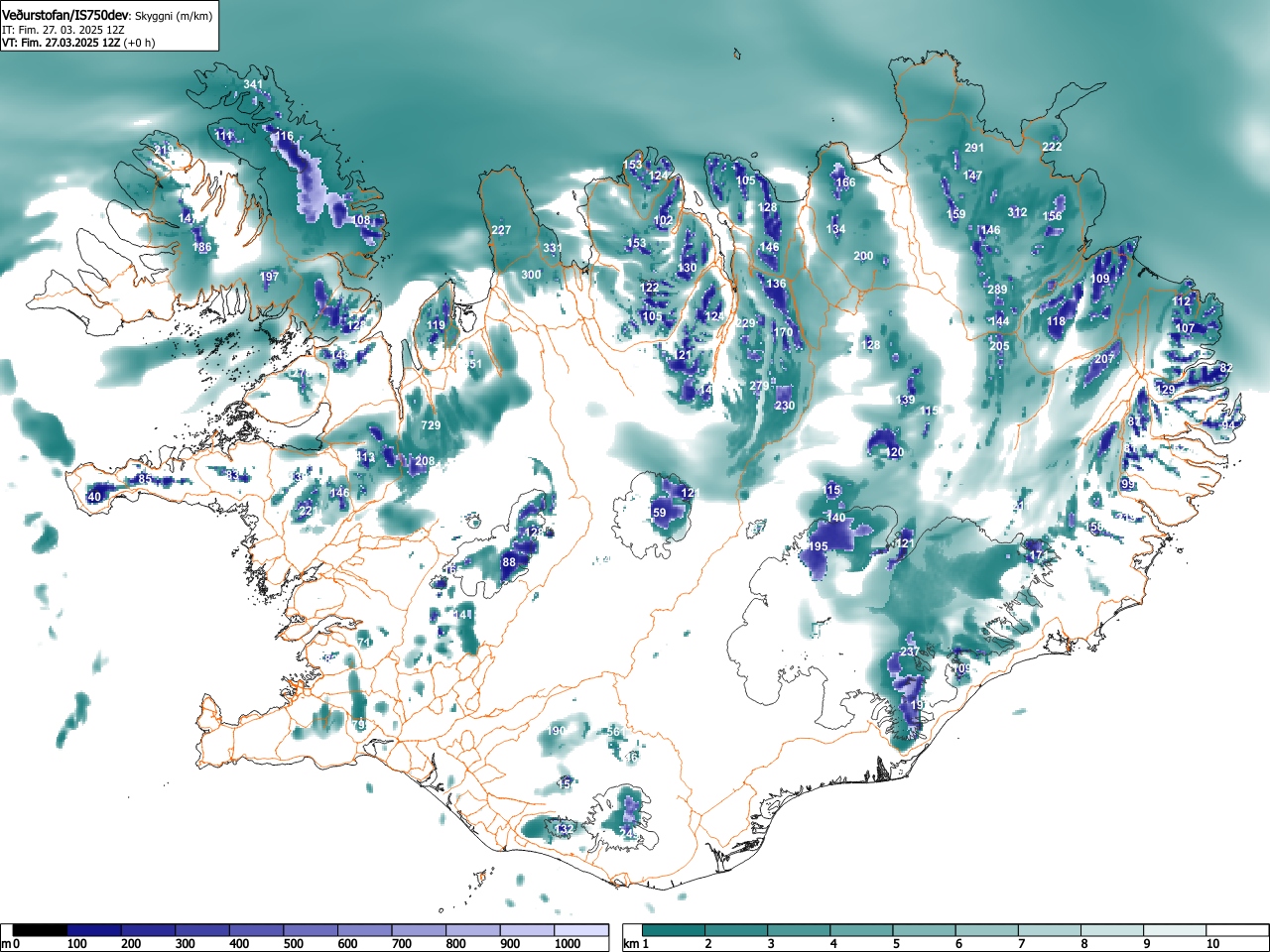Click the swatch between 5 and 6 km
The height and width of the screenshot is (952, 1270).
click(x=926, y=930)
